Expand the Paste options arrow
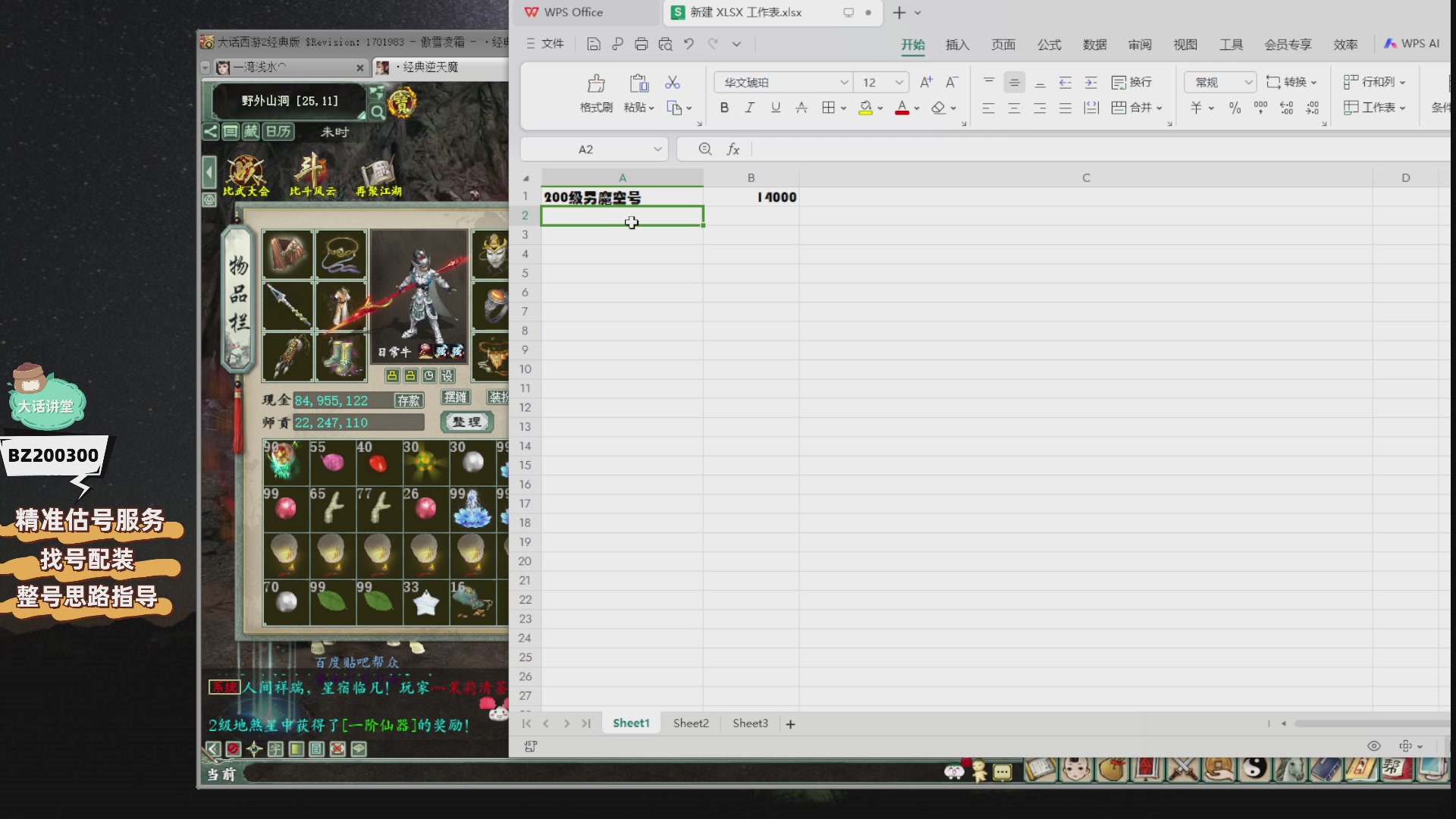The width and height of the screenshot is (1456, 819). 651,108
